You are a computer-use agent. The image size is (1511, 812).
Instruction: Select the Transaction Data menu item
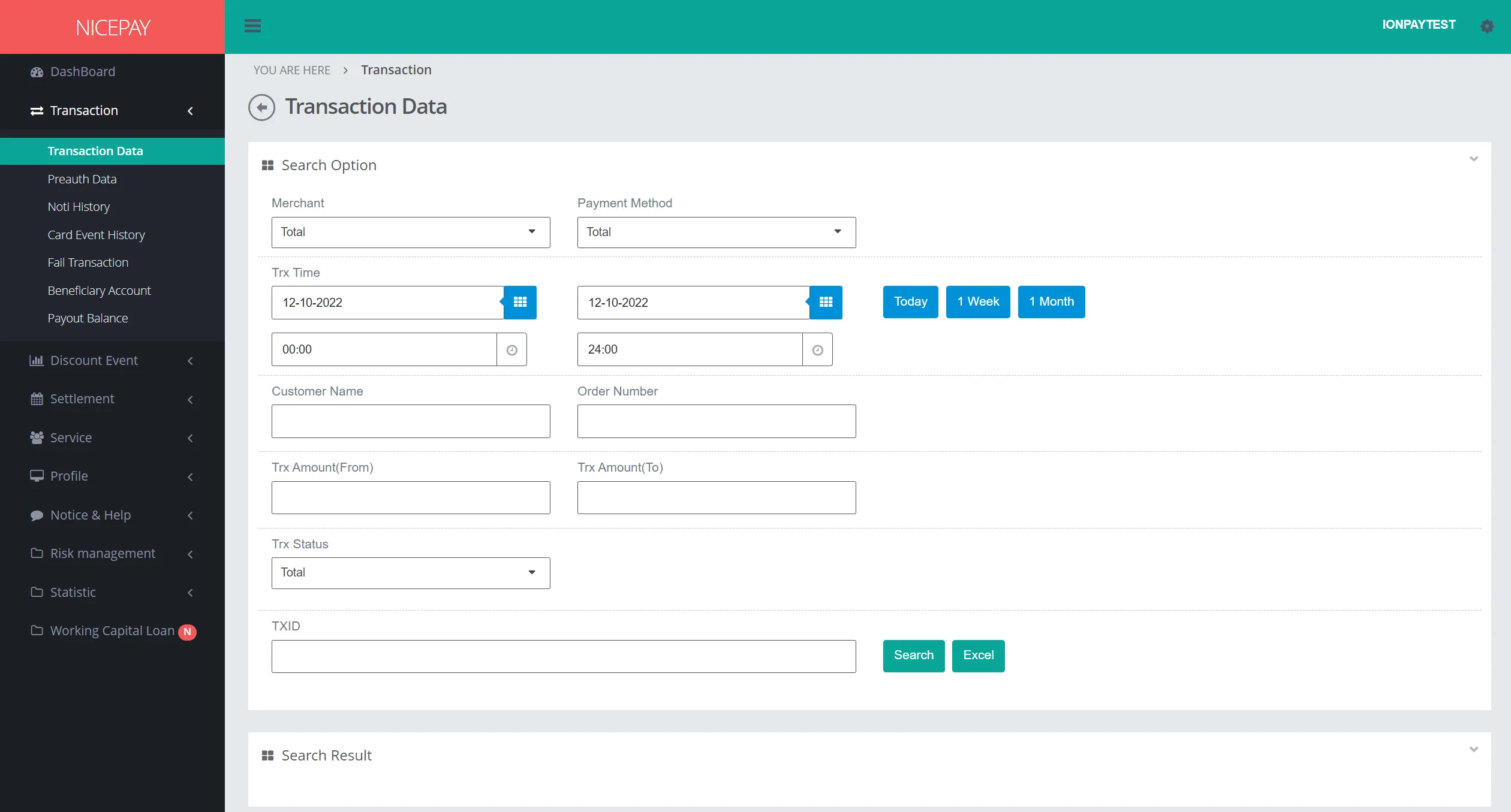click(x=95, y=150)
